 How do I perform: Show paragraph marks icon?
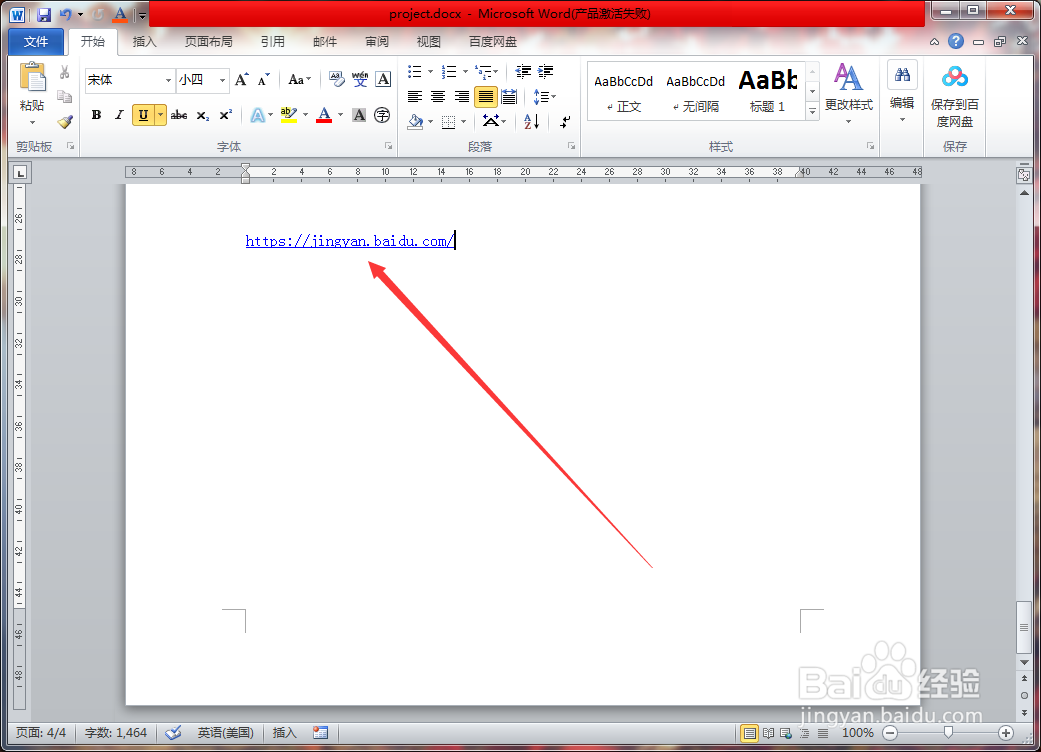pos(565,121)
